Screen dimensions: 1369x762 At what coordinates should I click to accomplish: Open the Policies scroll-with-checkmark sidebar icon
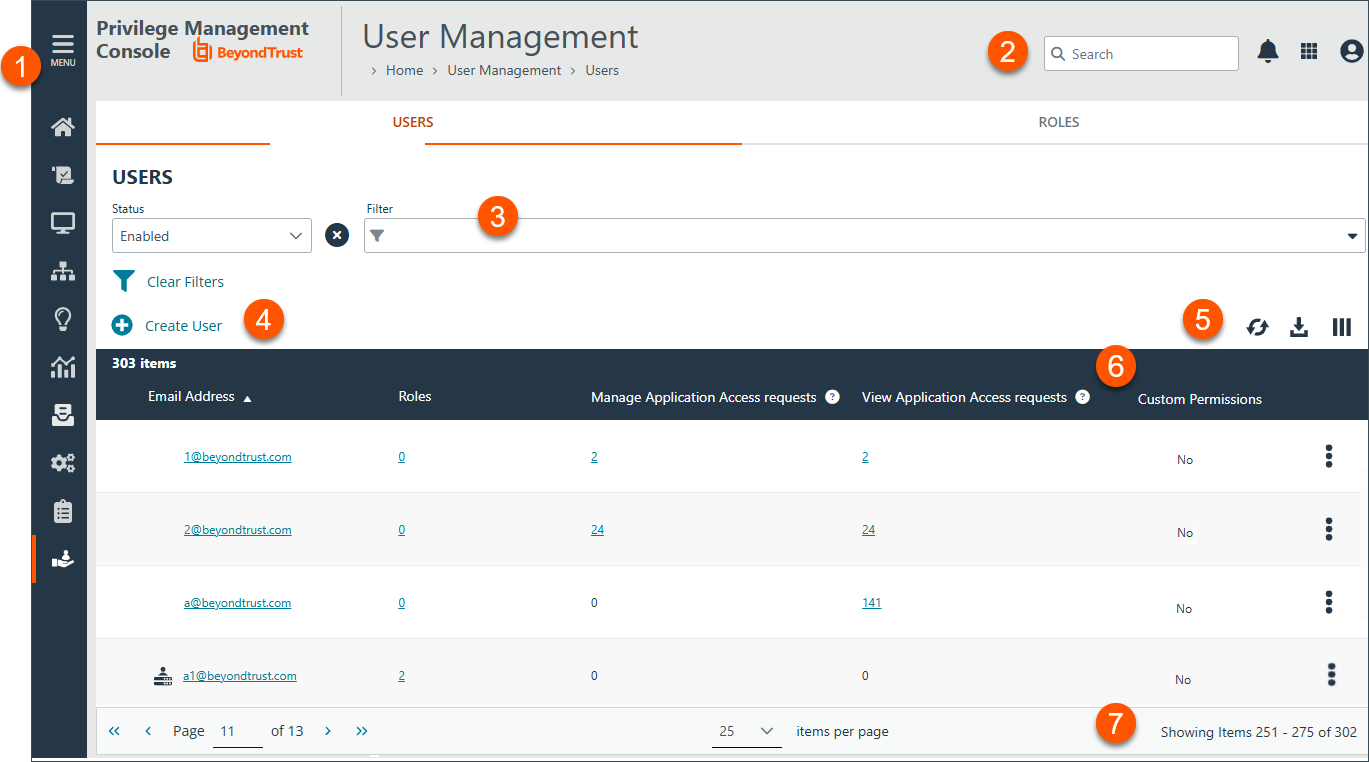63,175
